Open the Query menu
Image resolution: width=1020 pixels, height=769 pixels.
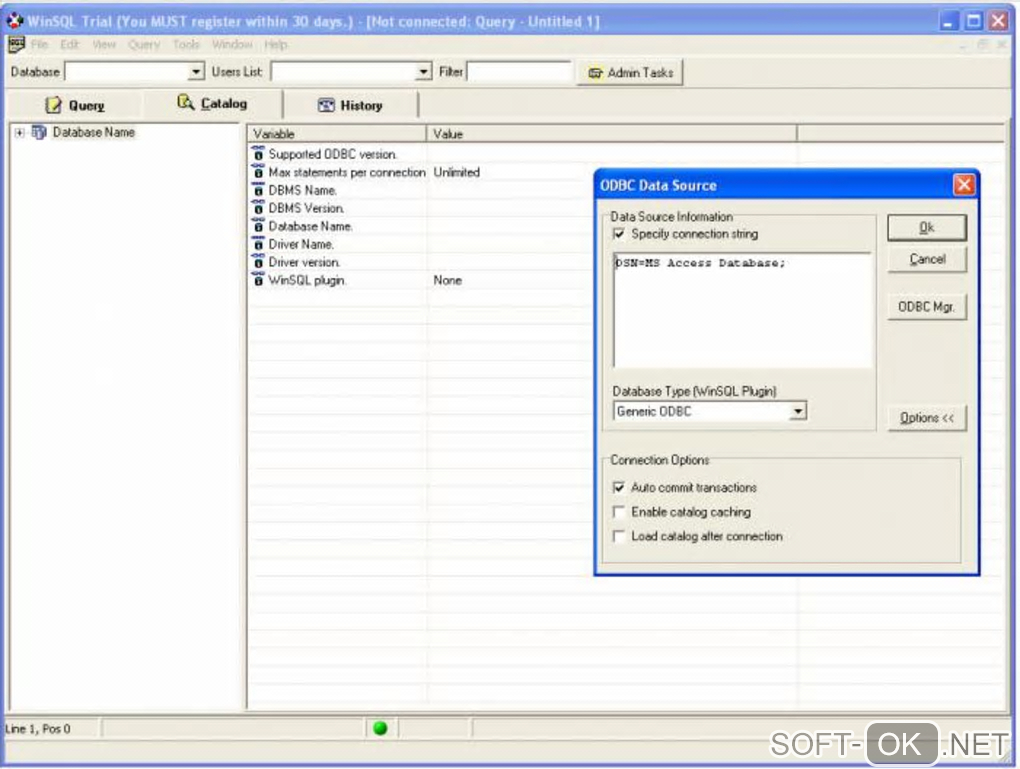pyautogui.click(x=144, y=44)
